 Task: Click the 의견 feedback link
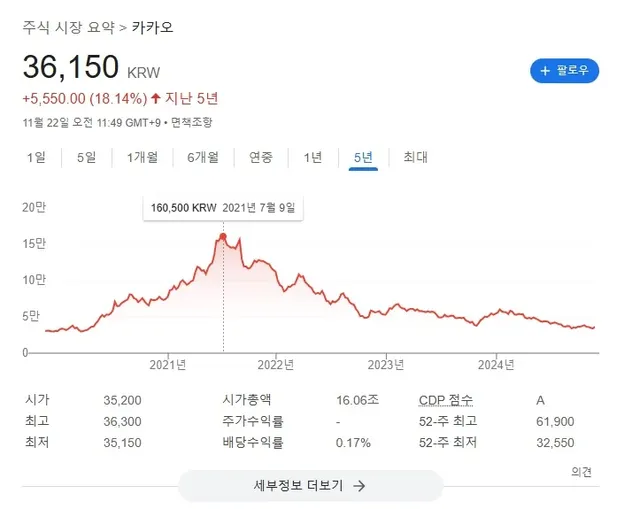(x=582, y=471)
